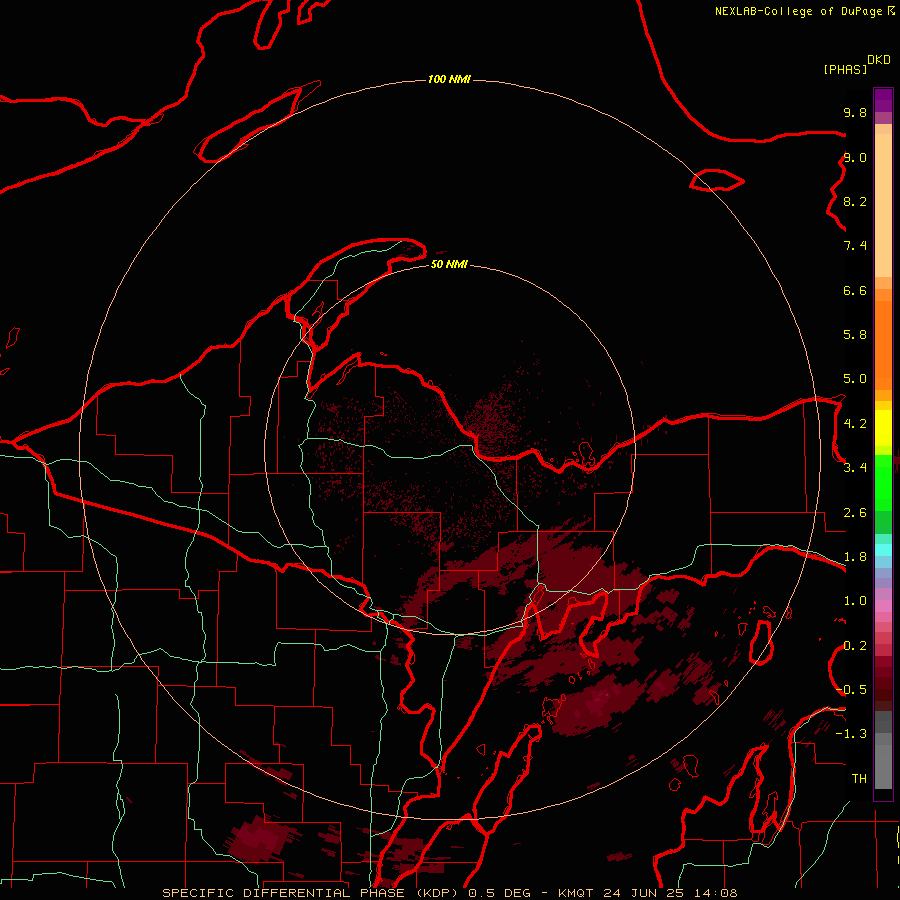Click the (KDP) product abbreviation in the caption
Viewport: 900px width, 900px height.
point(437,893)
